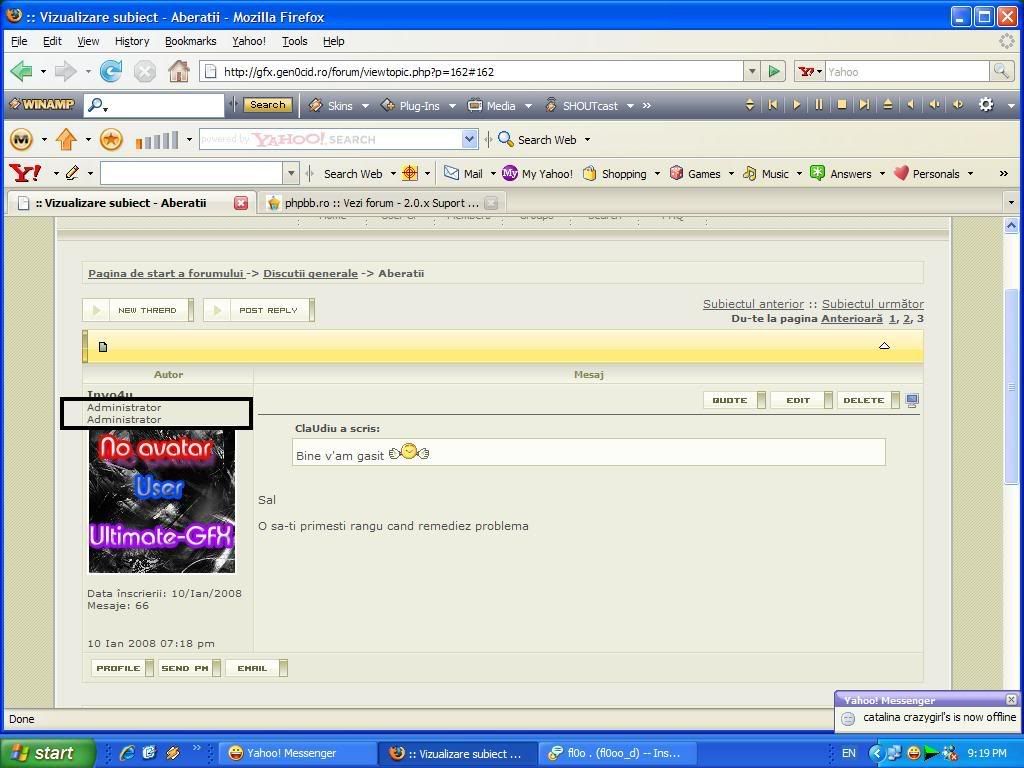This screenshot has width=1024, height=768.
Task: Stop playback in Winamp toolbar
Action: [842, 104]
